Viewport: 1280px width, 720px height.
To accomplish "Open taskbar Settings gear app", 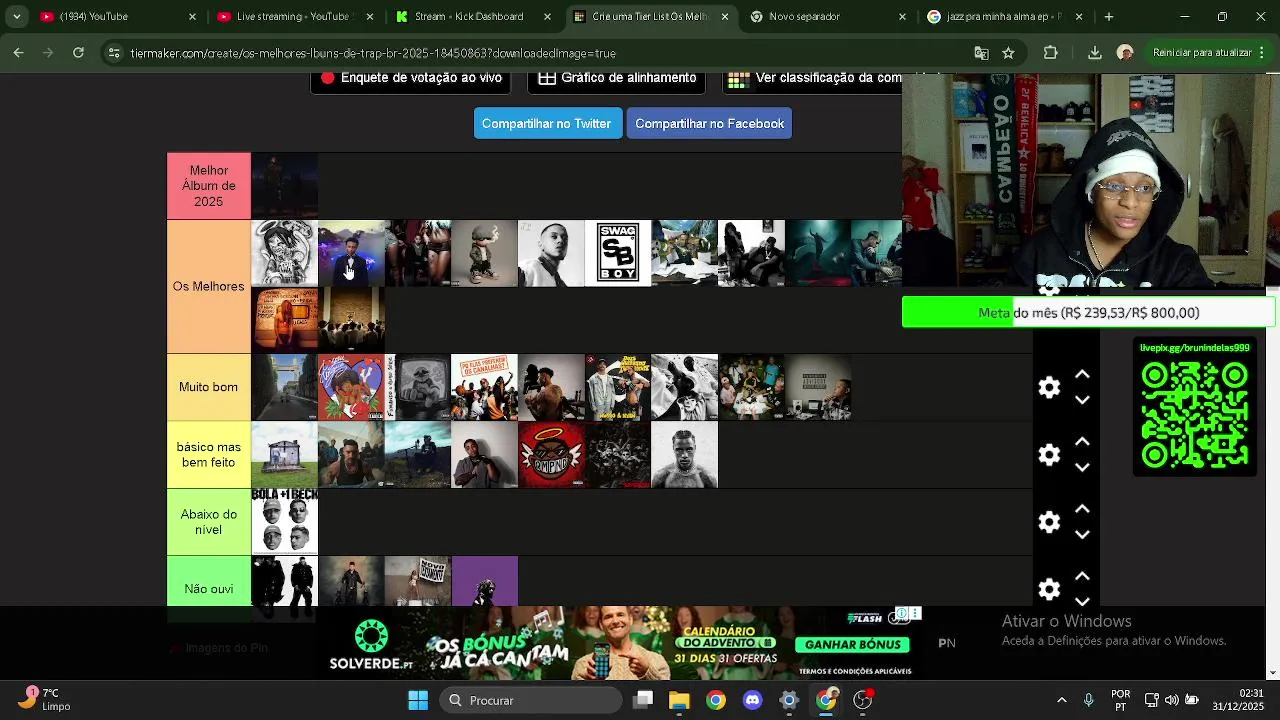I will click(x=789, y=700).
